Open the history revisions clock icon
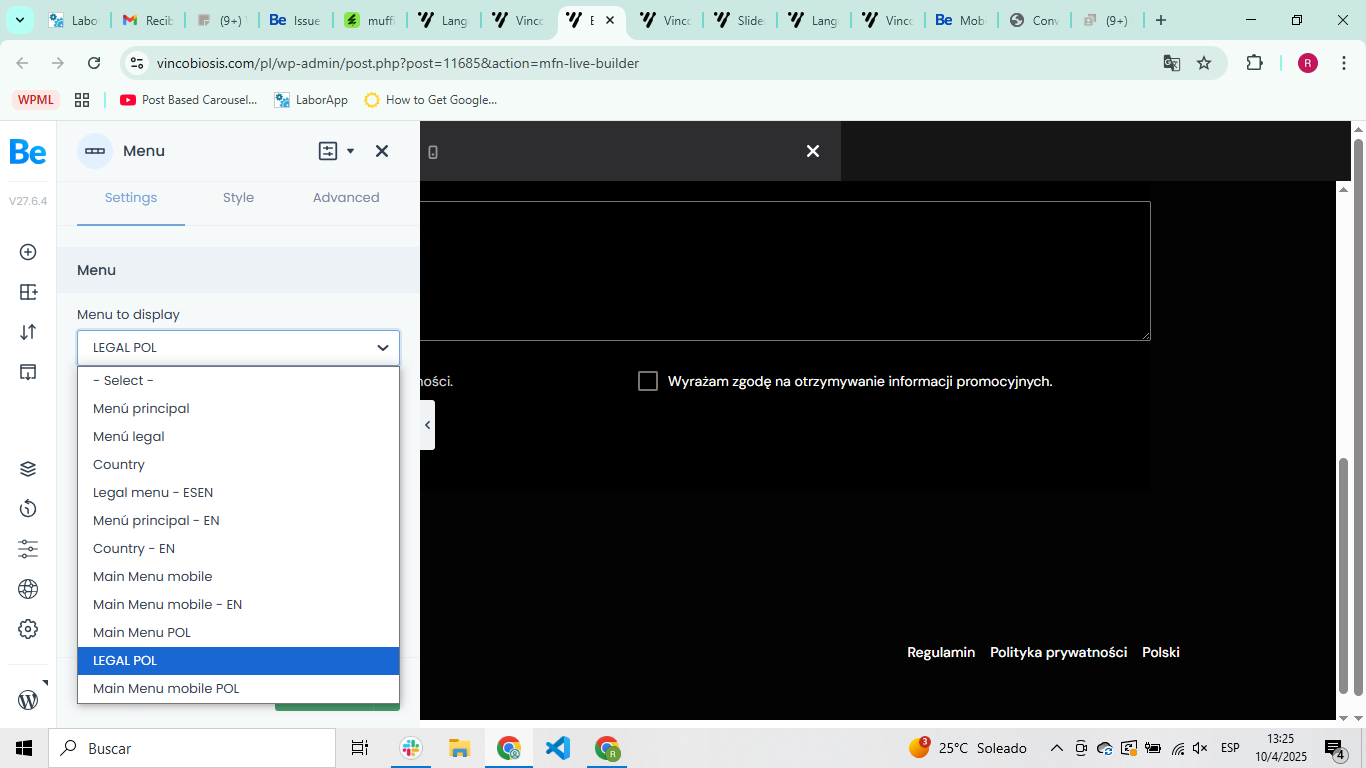The width and height of the screenshot is (1366, 768). [x=28, y=509]
